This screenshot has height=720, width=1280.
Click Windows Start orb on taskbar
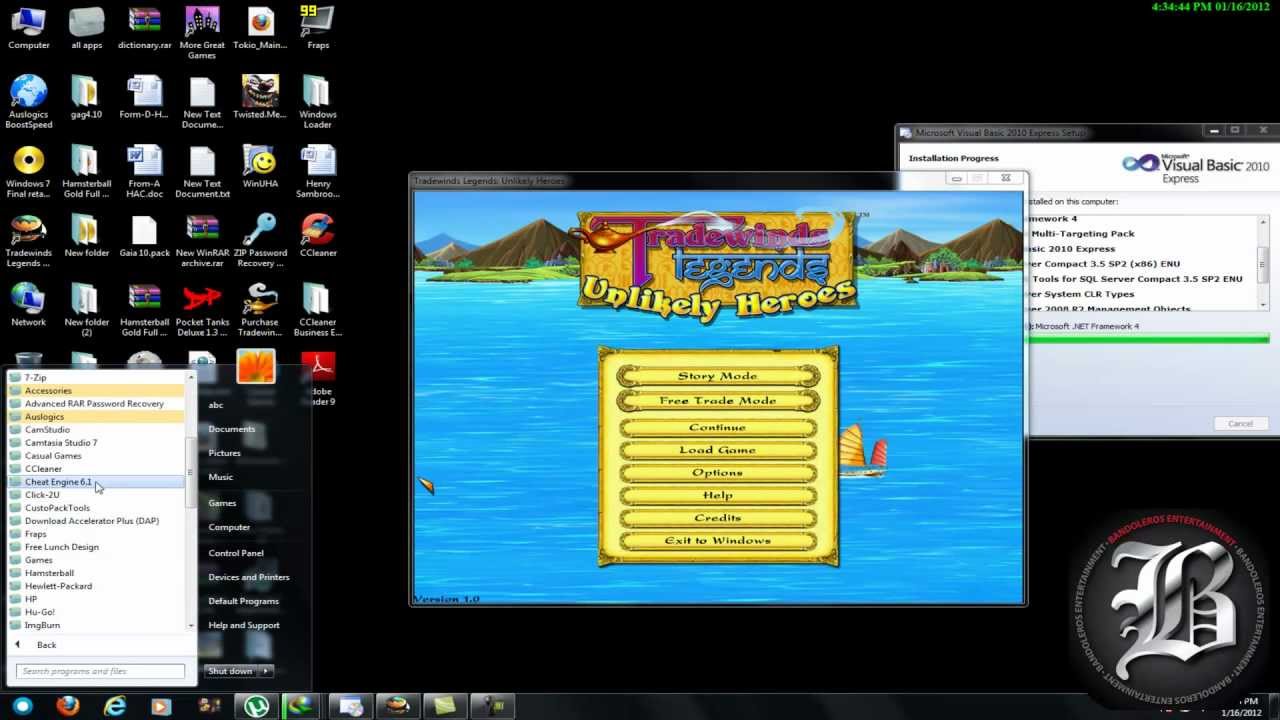(22, 706)
